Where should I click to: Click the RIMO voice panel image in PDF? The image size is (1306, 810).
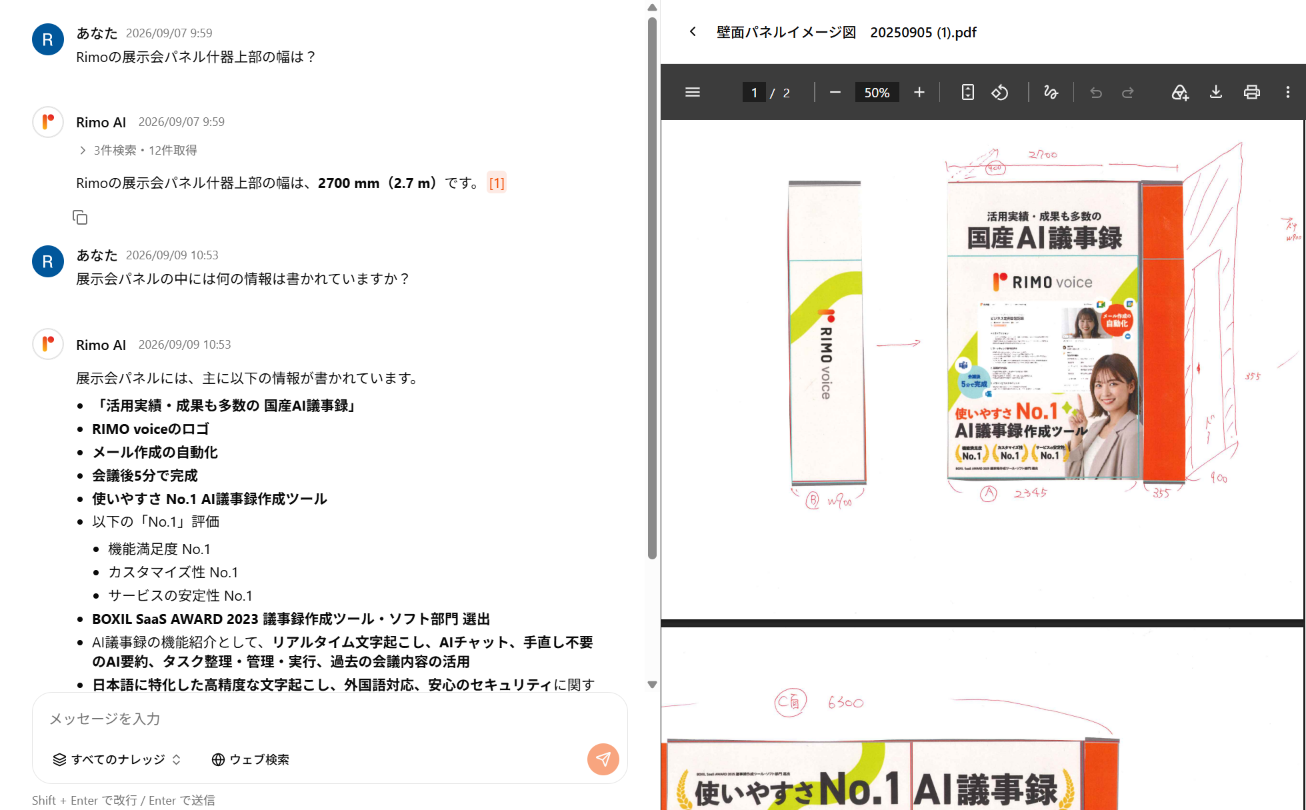pos(825,334)
